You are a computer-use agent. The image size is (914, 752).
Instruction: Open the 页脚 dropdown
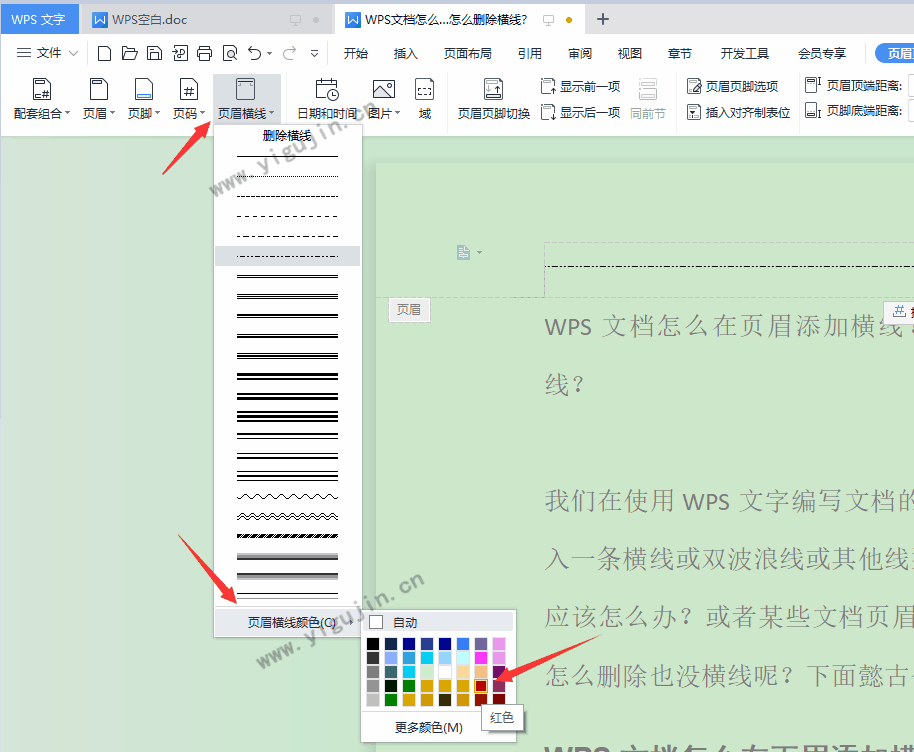[143, 99]
